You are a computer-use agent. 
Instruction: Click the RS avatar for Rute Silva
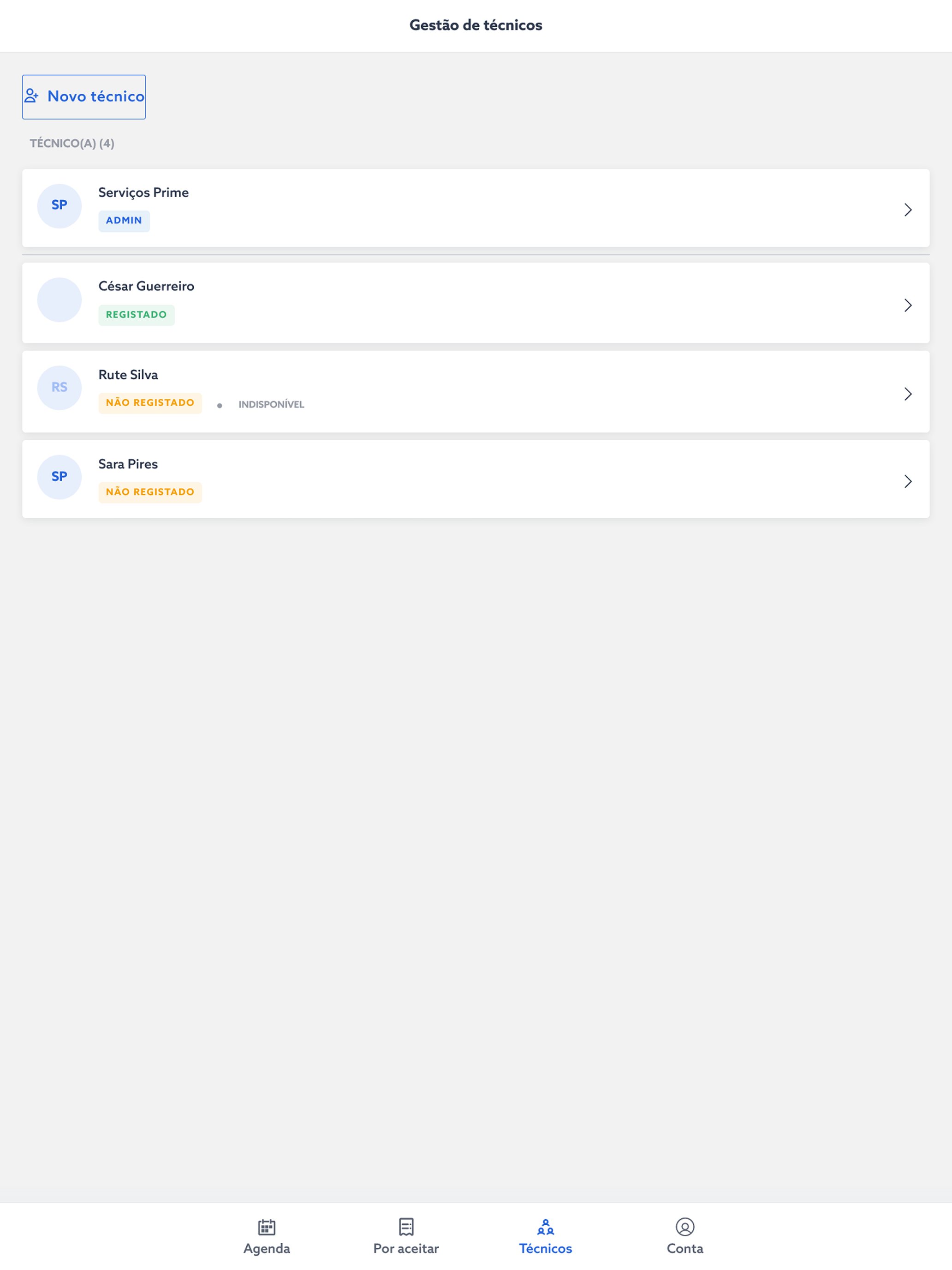pyautogui.click(x=59, y=388)
